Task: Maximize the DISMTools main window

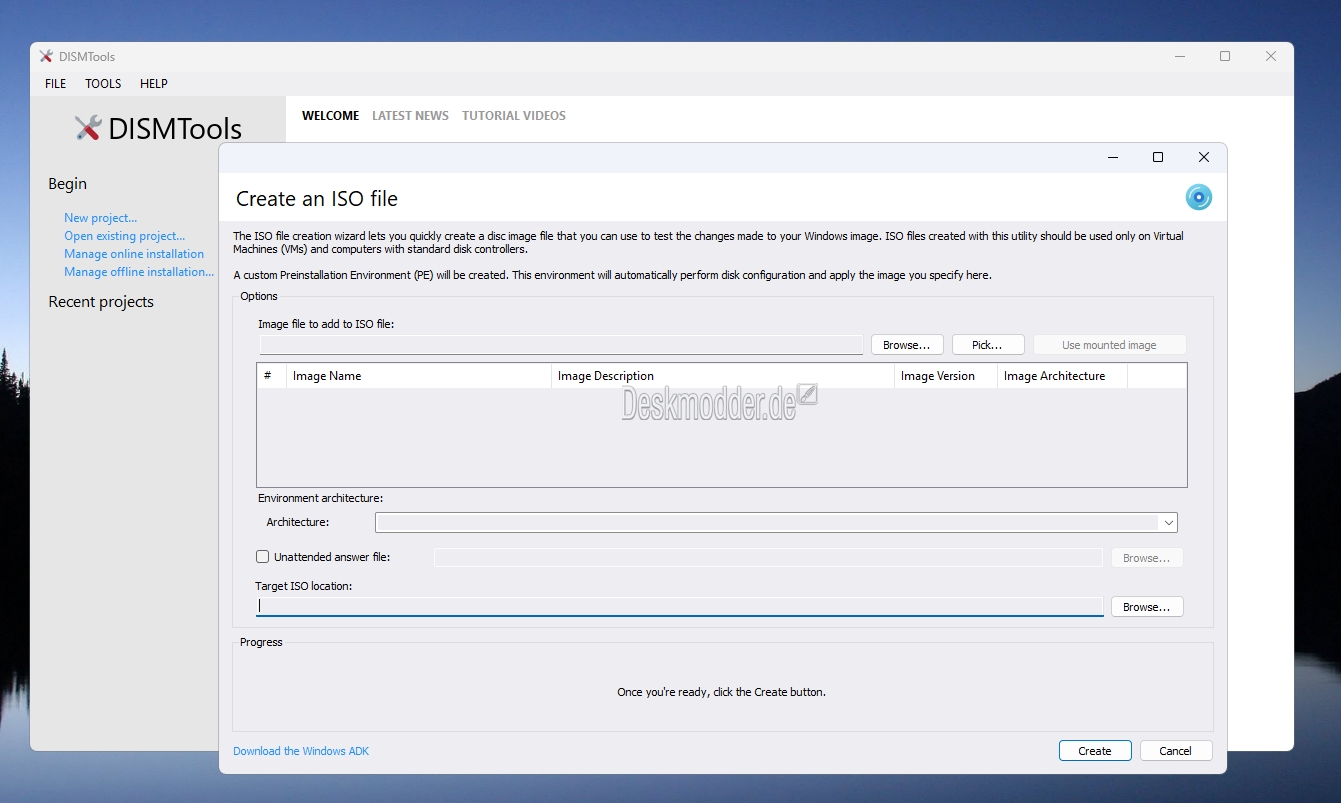Action: (x=1225, y=57)
